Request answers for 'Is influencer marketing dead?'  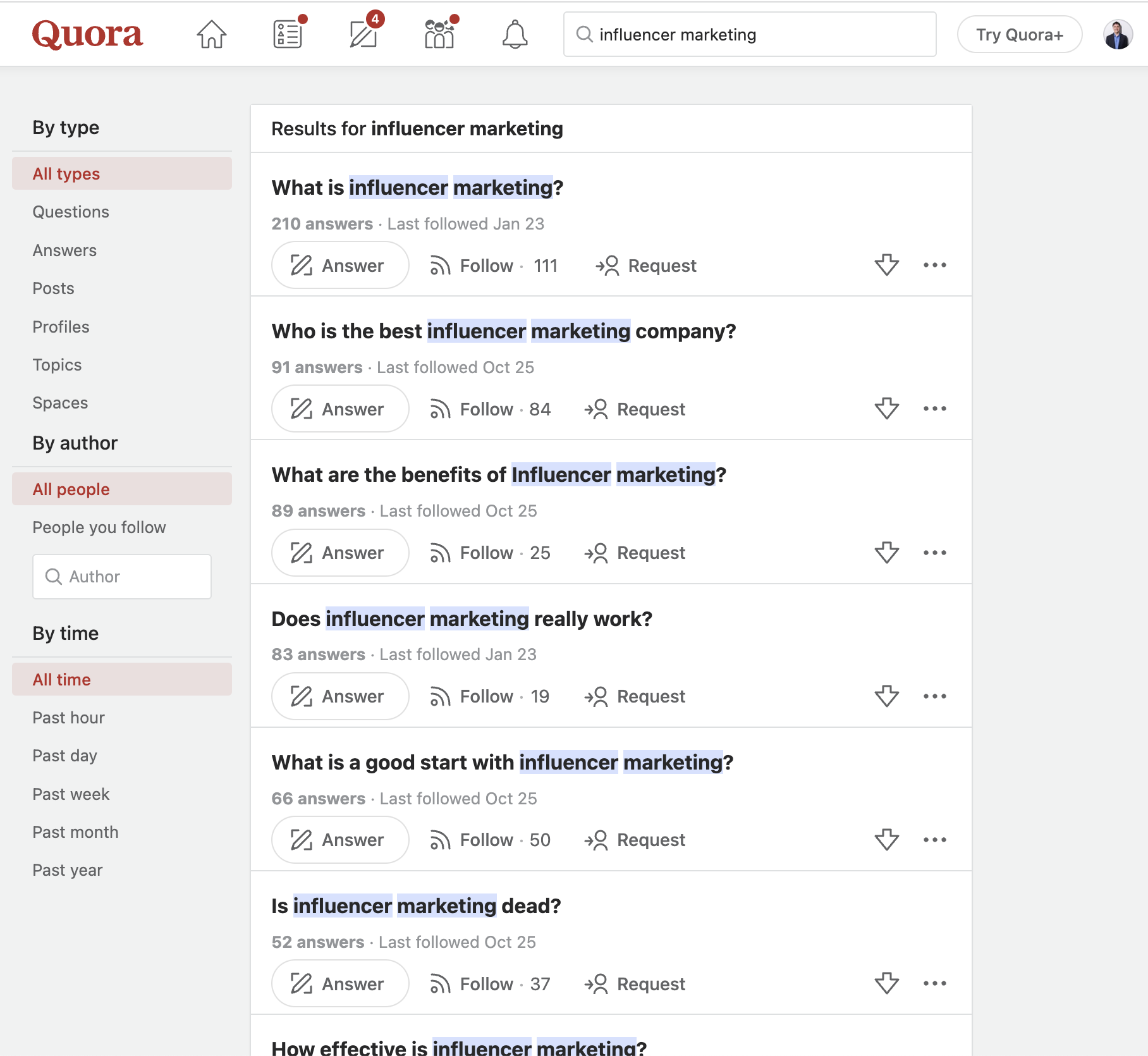635,984
